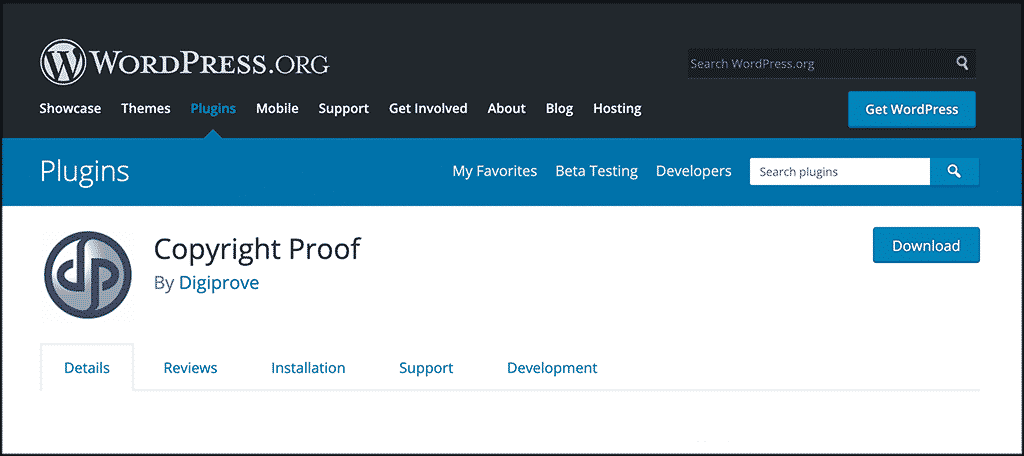Click the blue plugin search magnifier button
The image size is (1024, 456).
click(954, 172)
